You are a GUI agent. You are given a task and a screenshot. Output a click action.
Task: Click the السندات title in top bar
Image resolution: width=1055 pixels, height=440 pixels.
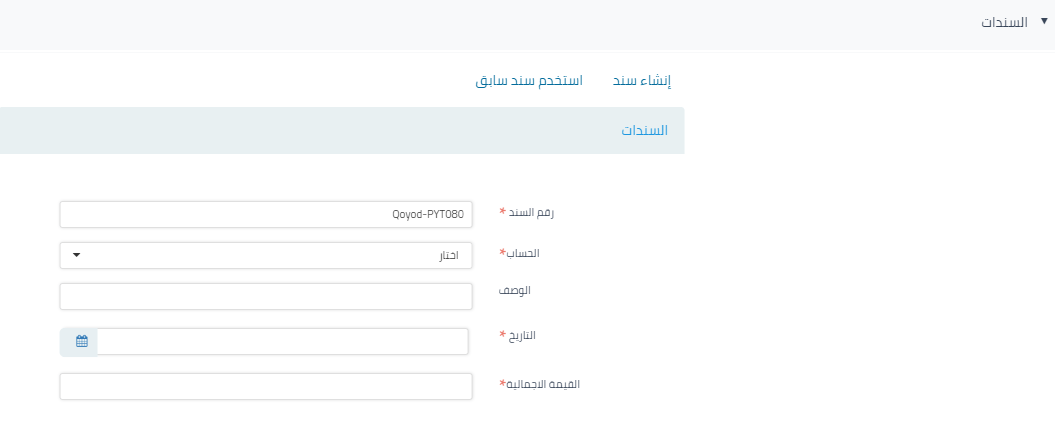tap(1005, 22)
